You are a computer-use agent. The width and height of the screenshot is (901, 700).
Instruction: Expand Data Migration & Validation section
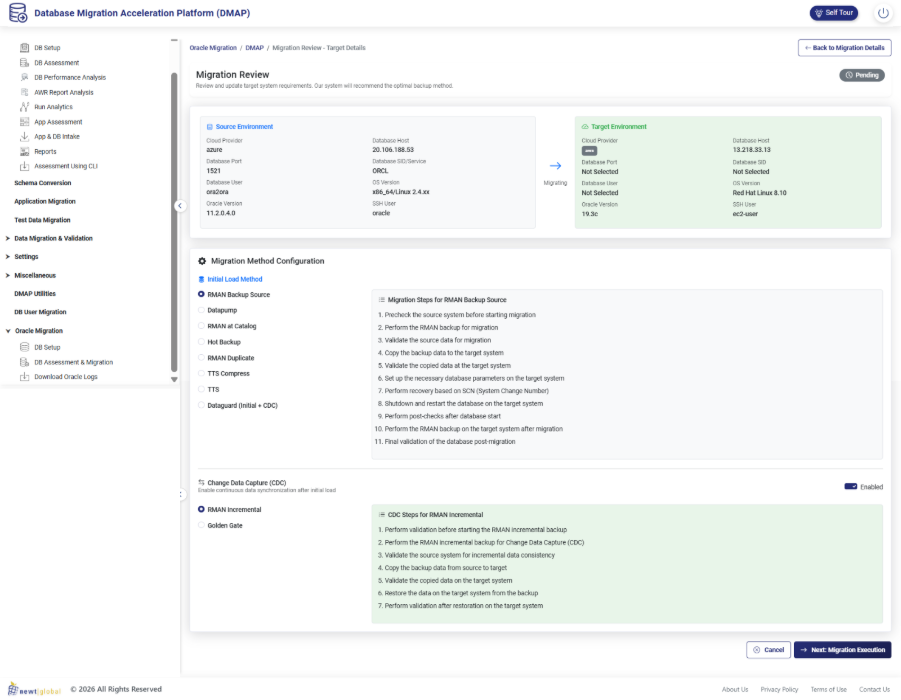(x=8, y=238)
